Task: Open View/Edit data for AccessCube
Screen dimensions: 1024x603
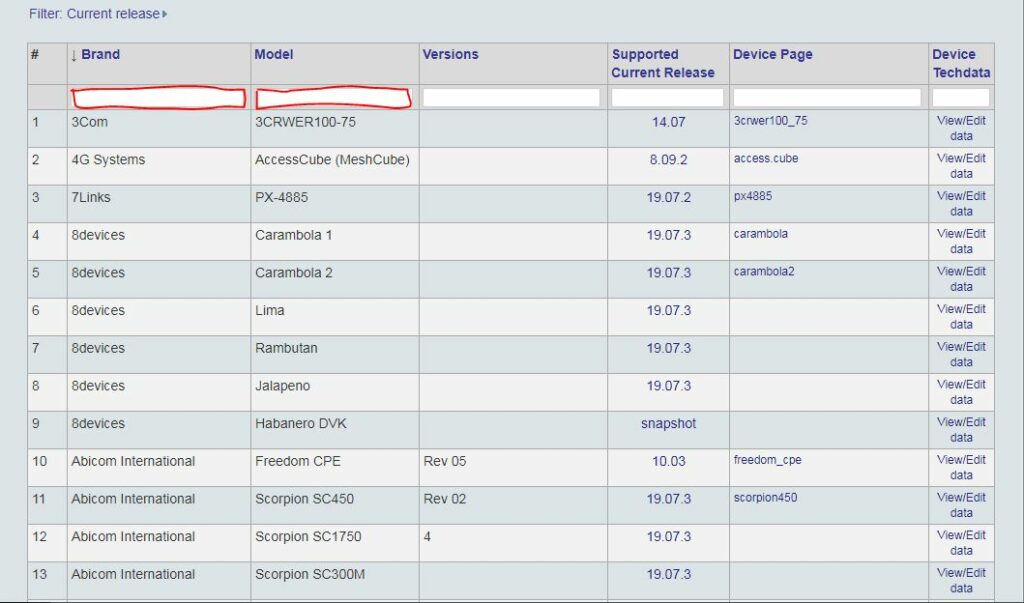Action: point(961,166)
